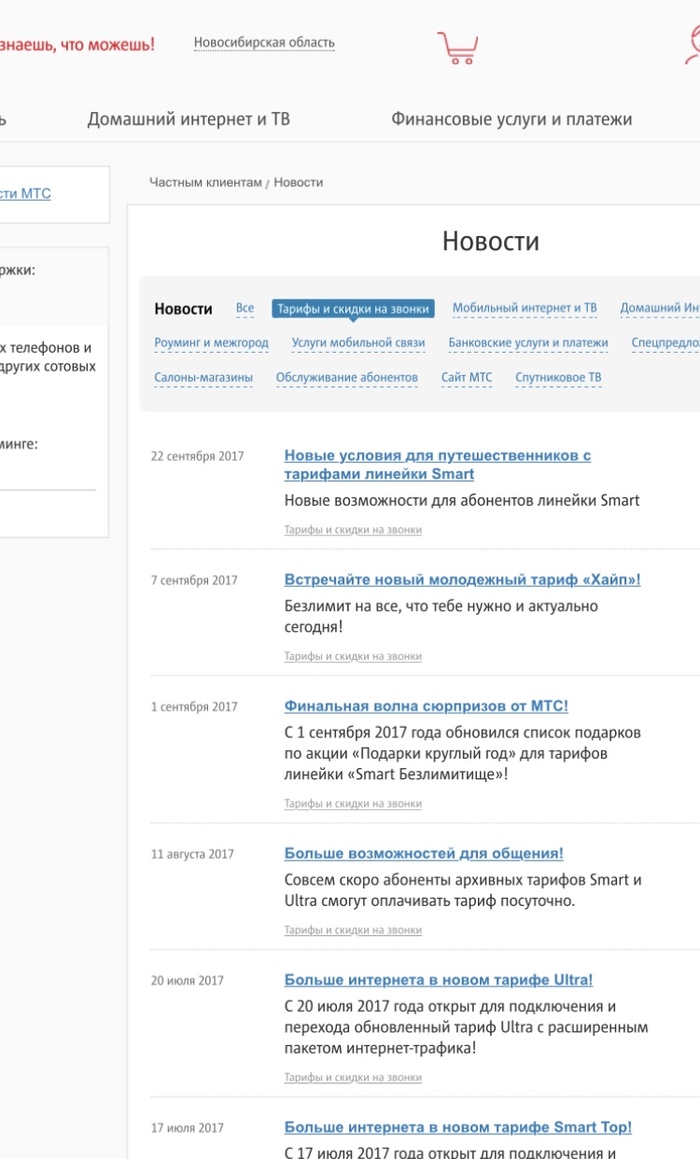This screenshot has height=1159, width=700.
Task: Click category tag under the Ultra tariff article
Action: (353, 1078)
